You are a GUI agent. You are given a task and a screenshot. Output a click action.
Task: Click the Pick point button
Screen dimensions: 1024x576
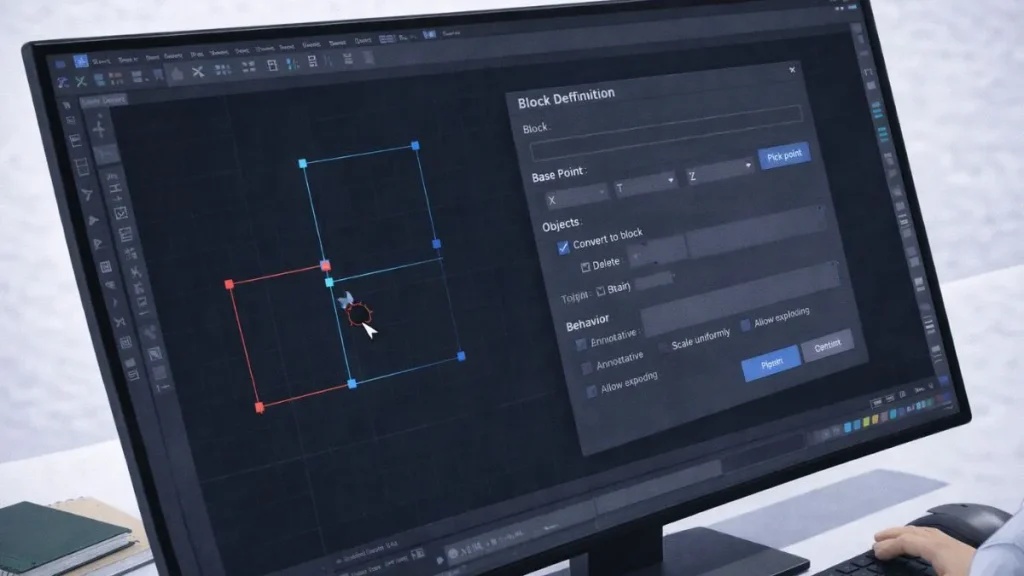tap(784, 154)
